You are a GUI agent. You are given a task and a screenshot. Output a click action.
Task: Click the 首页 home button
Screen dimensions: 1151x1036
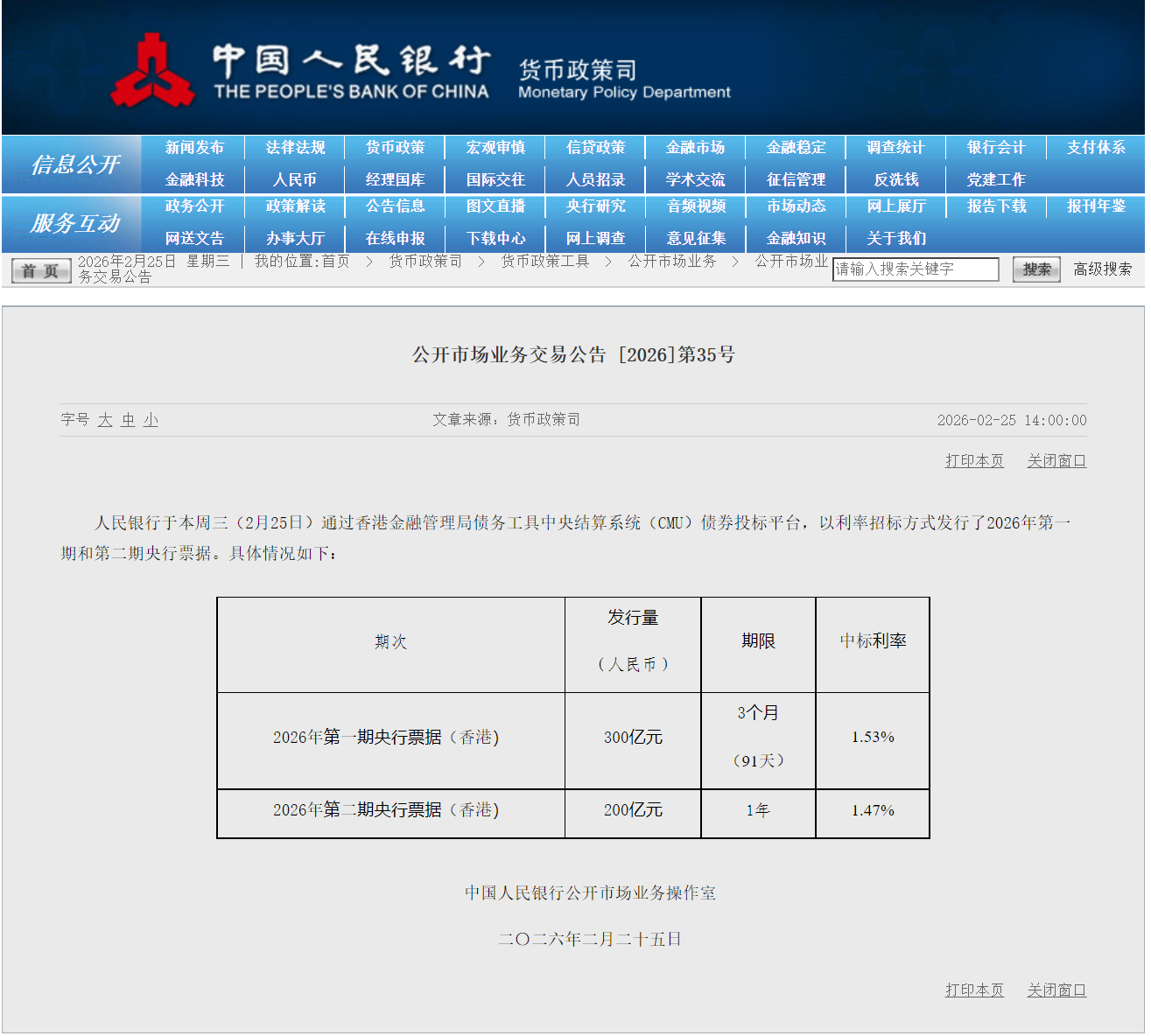pyautogui.click(x=40, y=271)
